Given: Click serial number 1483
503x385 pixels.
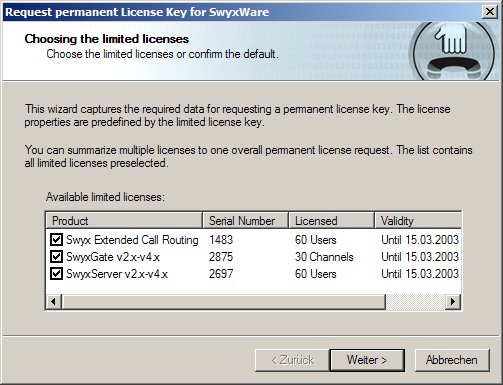Looking at the screenshot, I should (x=221, y=240).
